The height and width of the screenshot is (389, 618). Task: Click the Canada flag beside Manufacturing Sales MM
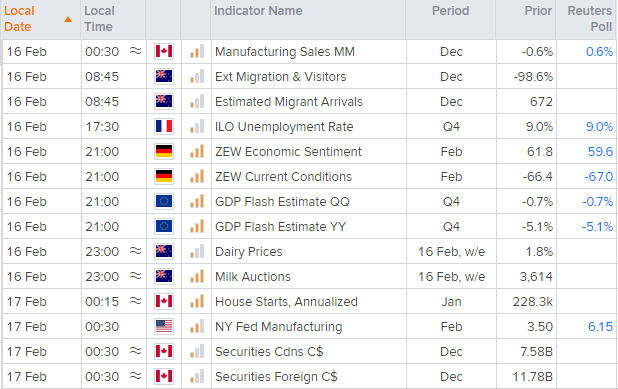(x=164, y=51)
